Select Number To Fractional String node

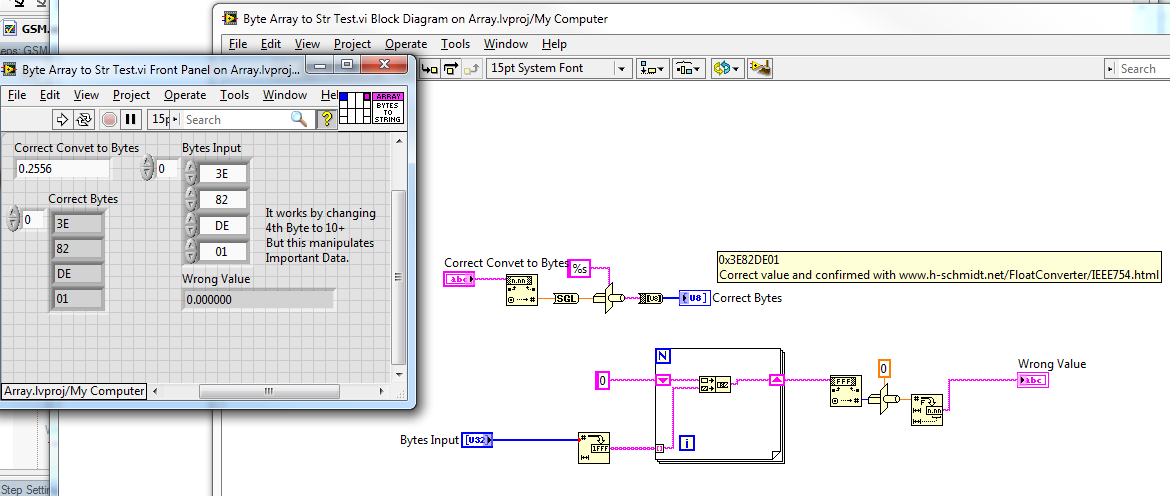point(926,410)
